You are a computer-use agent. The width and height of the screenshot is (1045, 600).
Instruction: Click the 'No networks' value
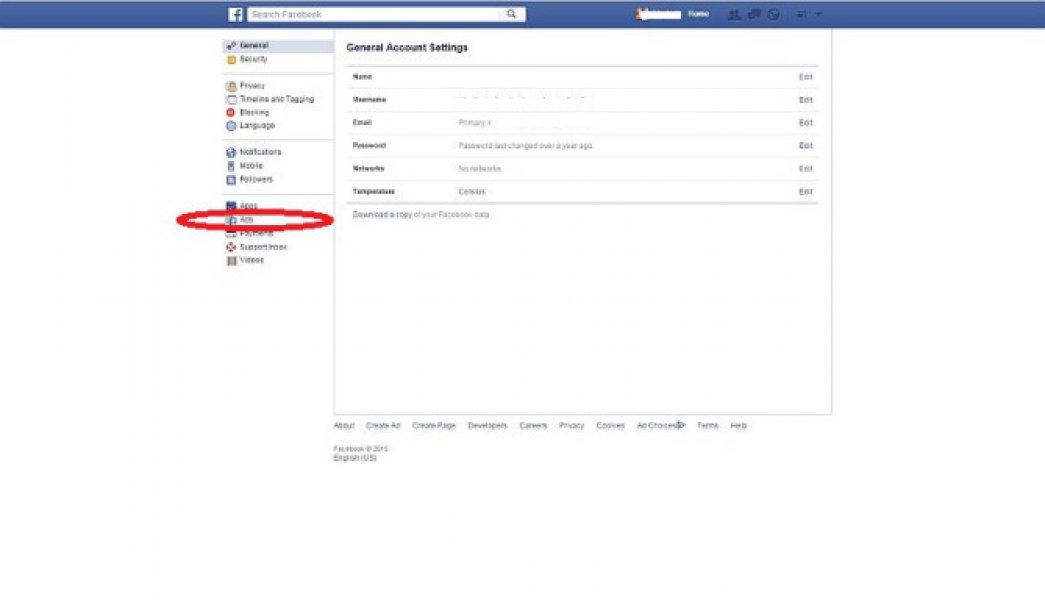tap(480, 169)
